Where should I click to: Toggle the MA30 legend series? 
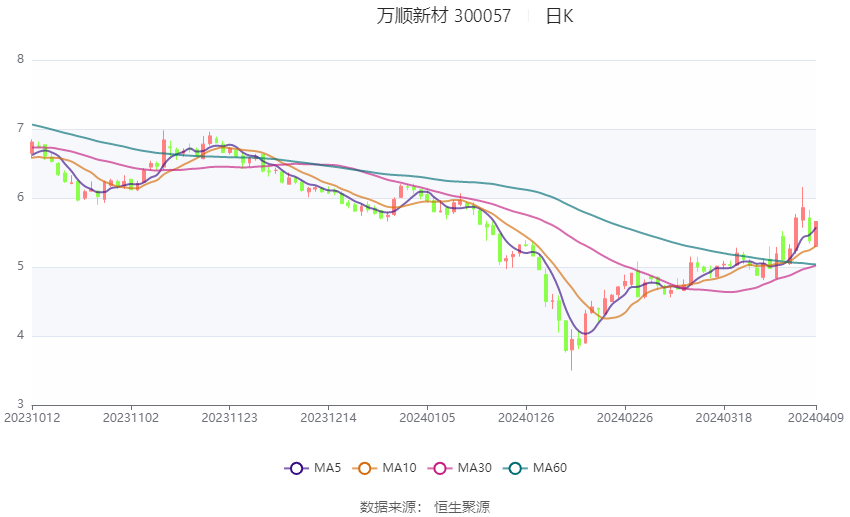(460, 468)
